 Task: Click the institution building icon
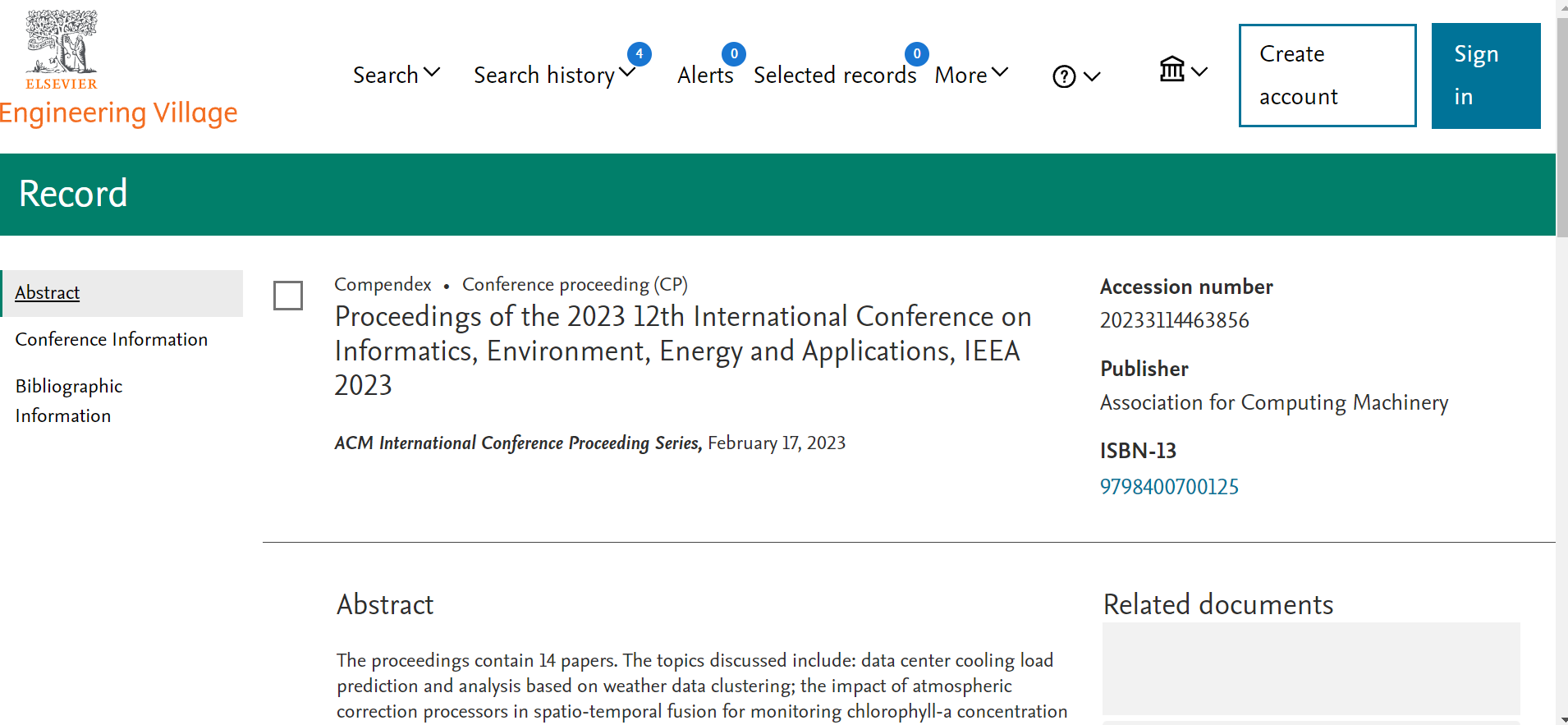pos(1172,70)
